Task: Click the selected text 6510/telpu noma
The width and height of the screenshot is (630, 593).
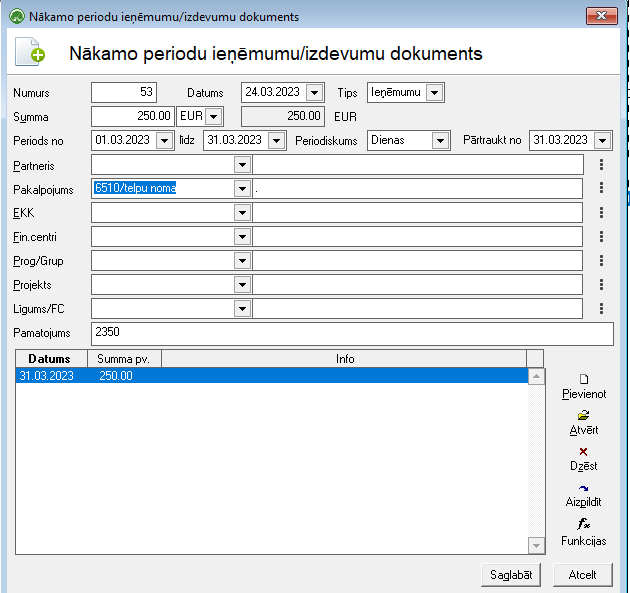Action: pyautogui.click(x=135, y=188)
